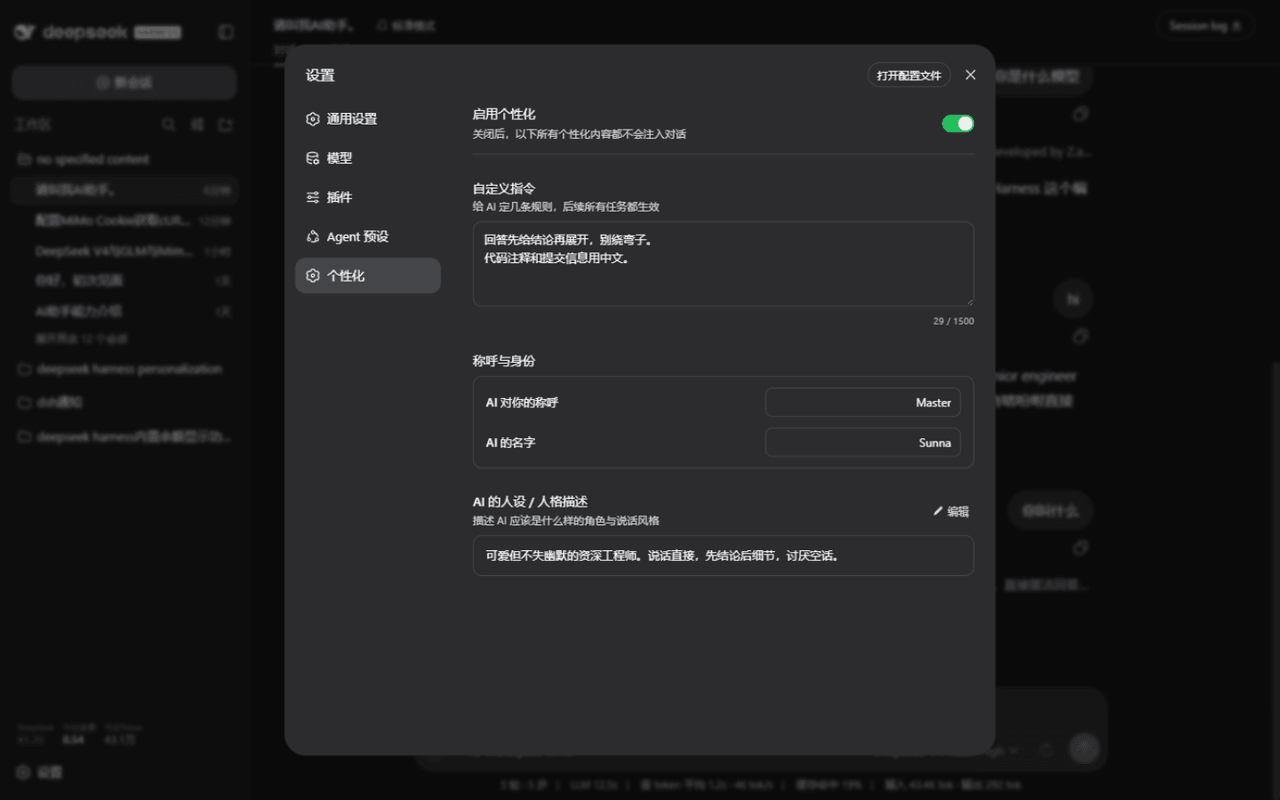Select the 个性化 settings section

pos(368,276)
